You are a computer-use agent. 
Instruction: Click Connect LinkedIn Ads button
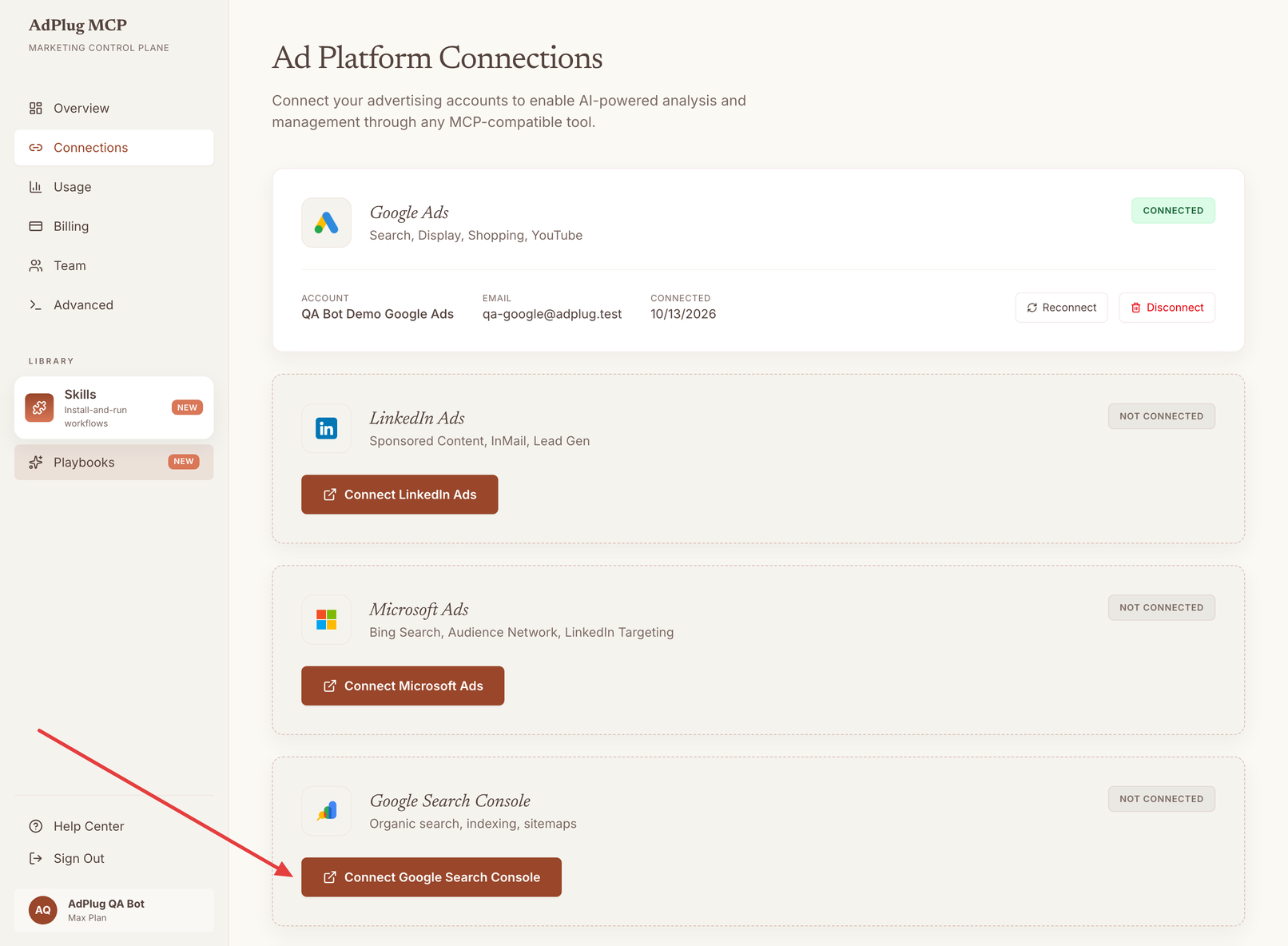click(x=400, y=495)
